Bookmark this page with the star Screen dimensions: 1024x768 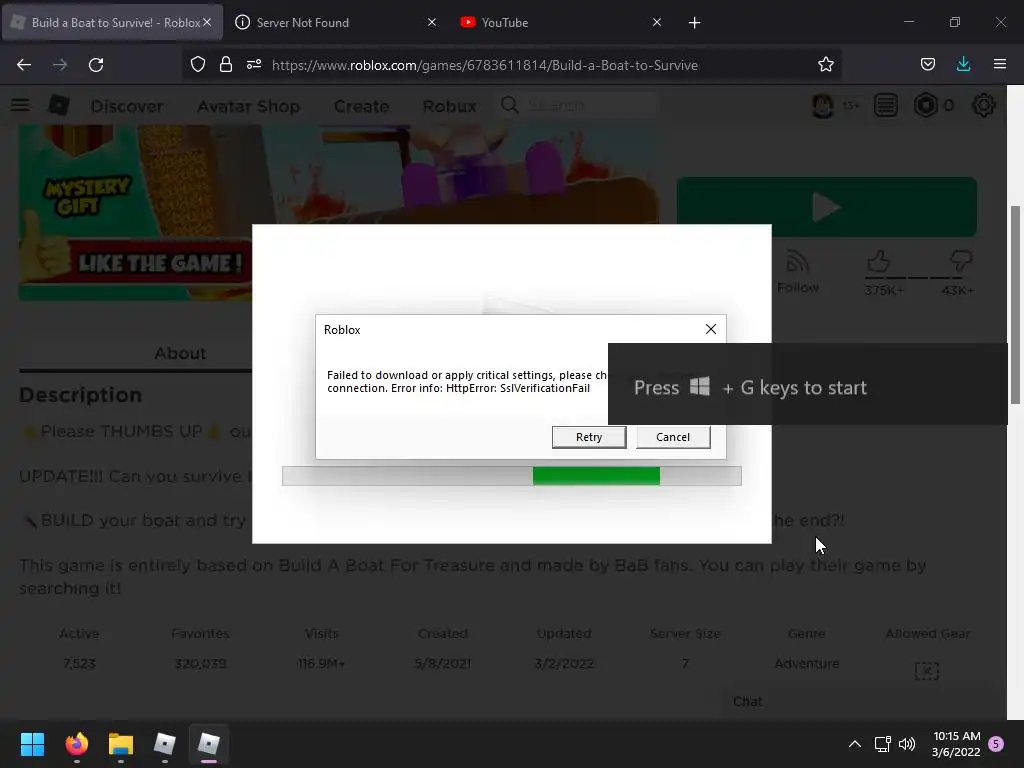coord(825,65)
